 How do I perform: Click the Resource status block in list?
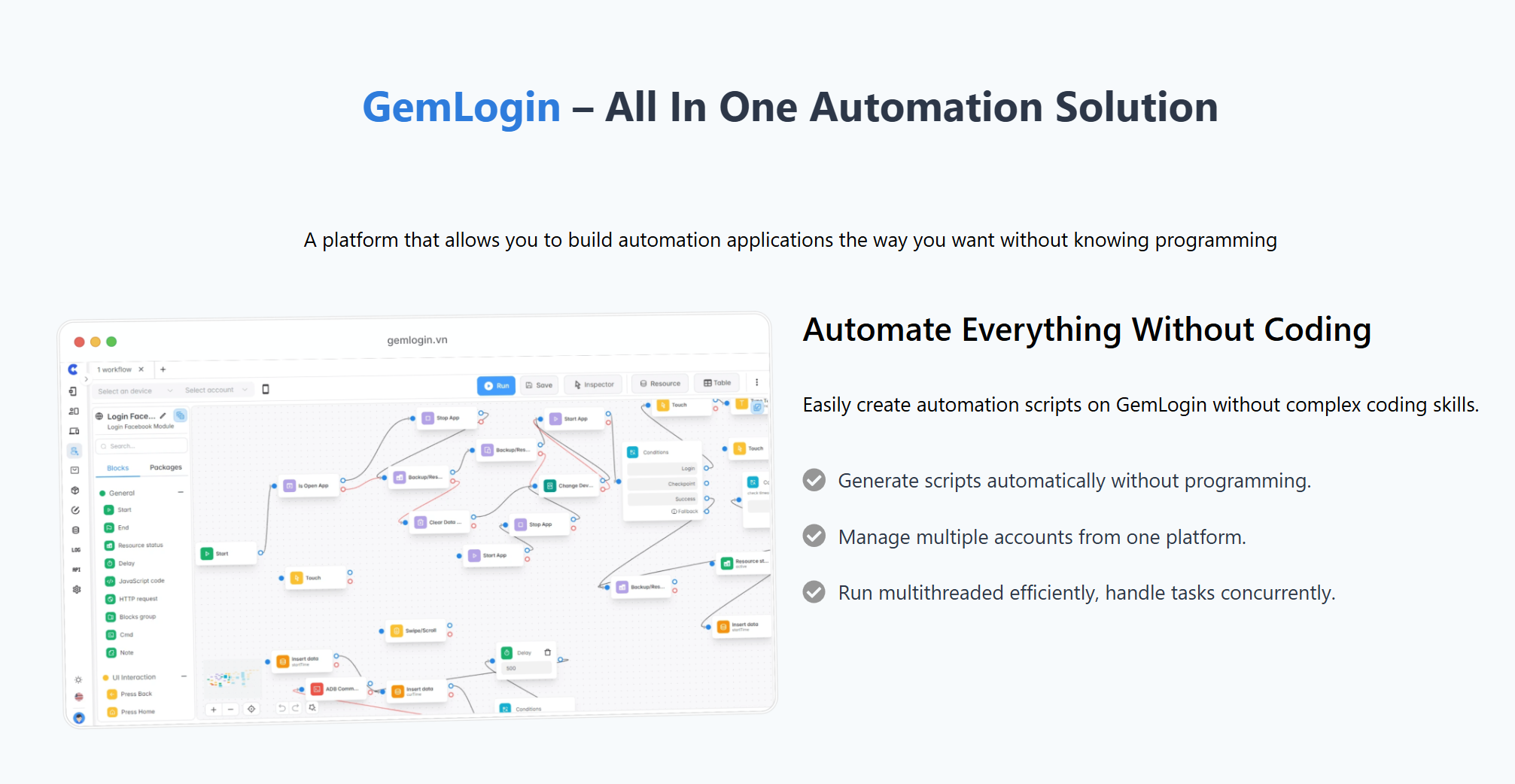coord(134,545)
